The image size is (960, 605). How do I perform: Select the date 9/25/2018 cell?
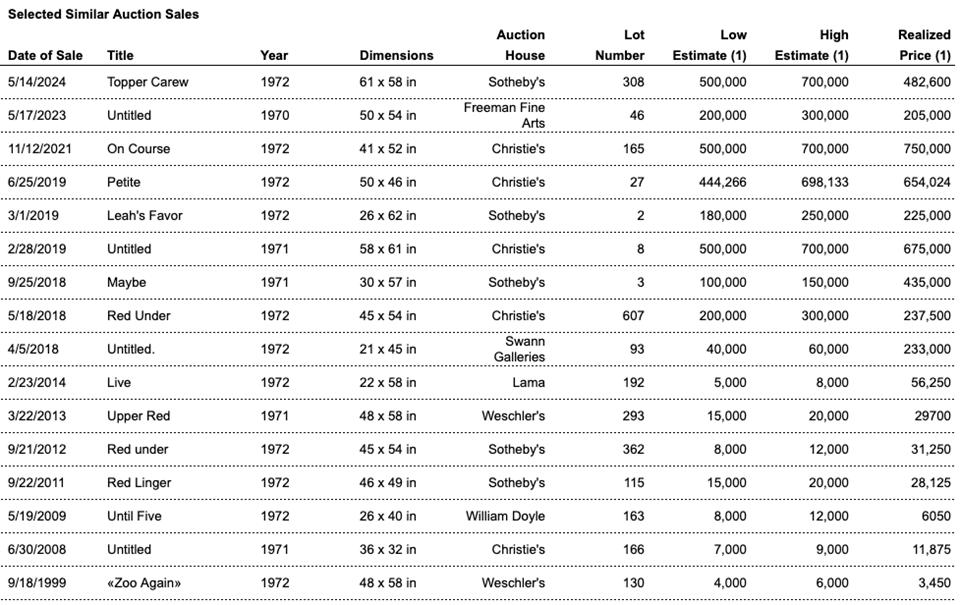point(37,282)
